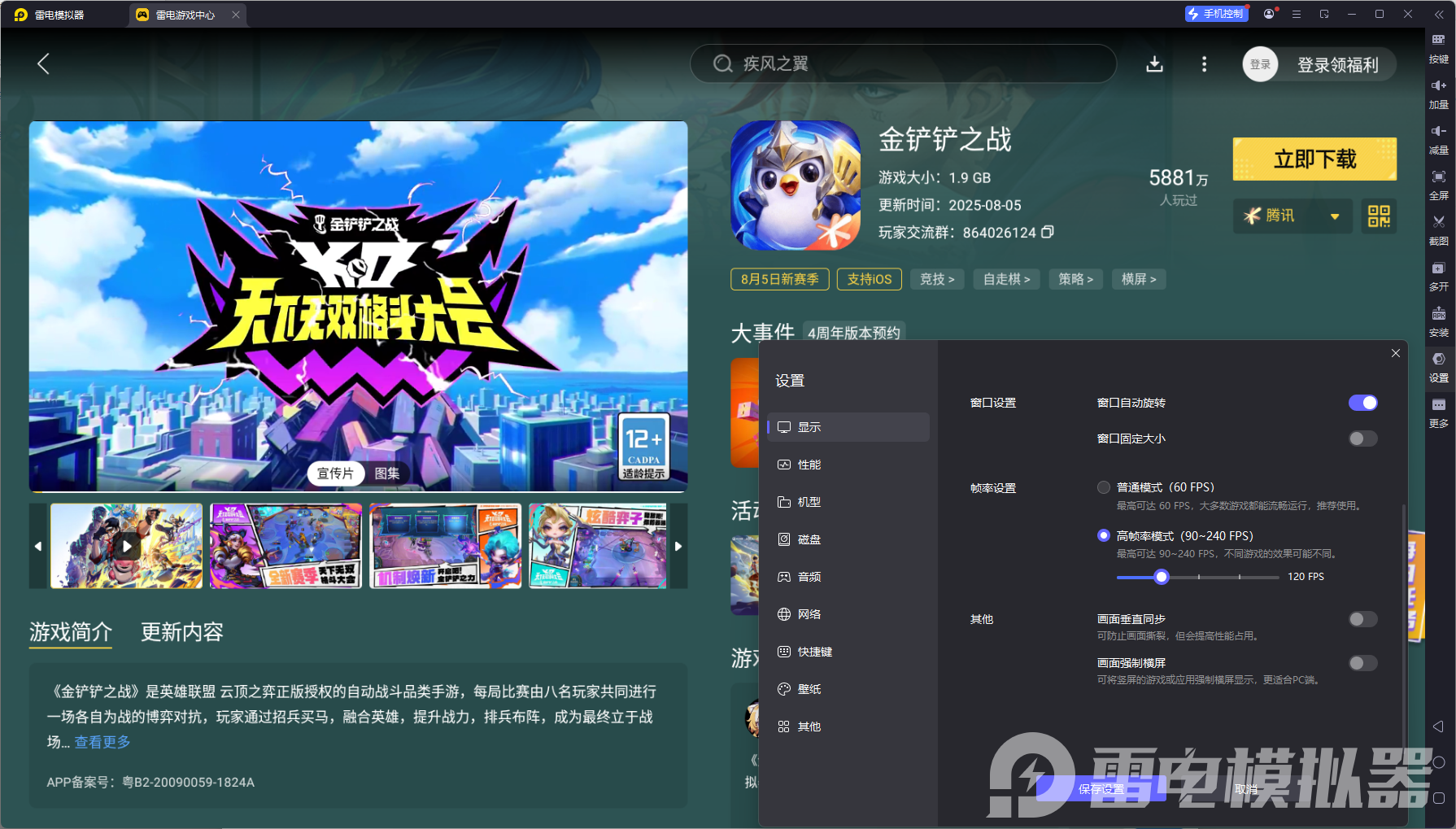Show the QR code for download

pyautogui.click(x=1379, y=216)
